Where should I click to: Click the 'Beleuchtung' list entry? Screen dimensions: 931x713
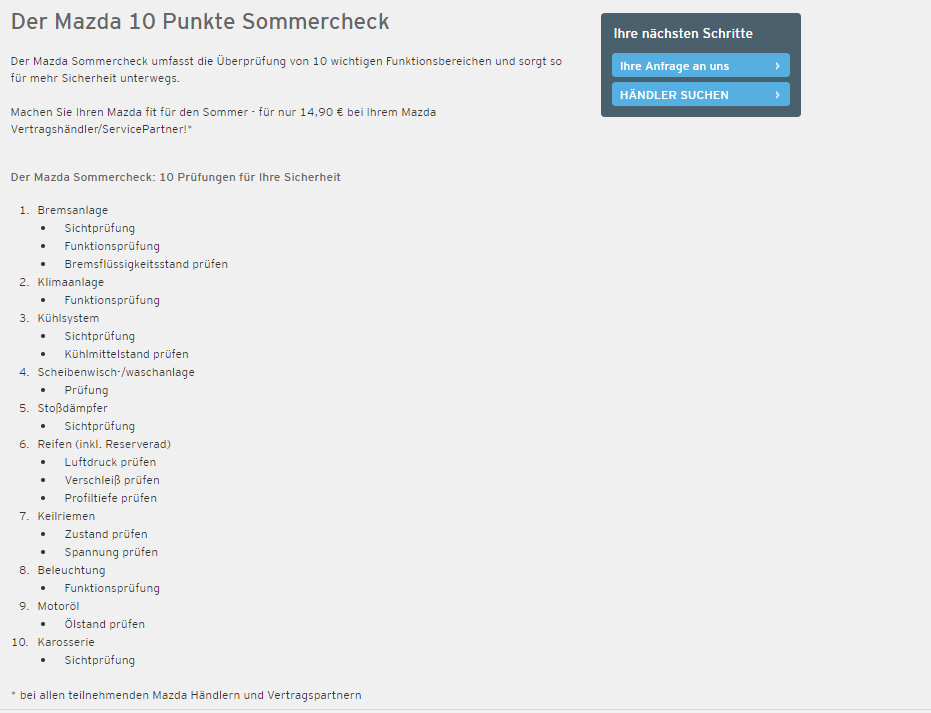point(71,570)
